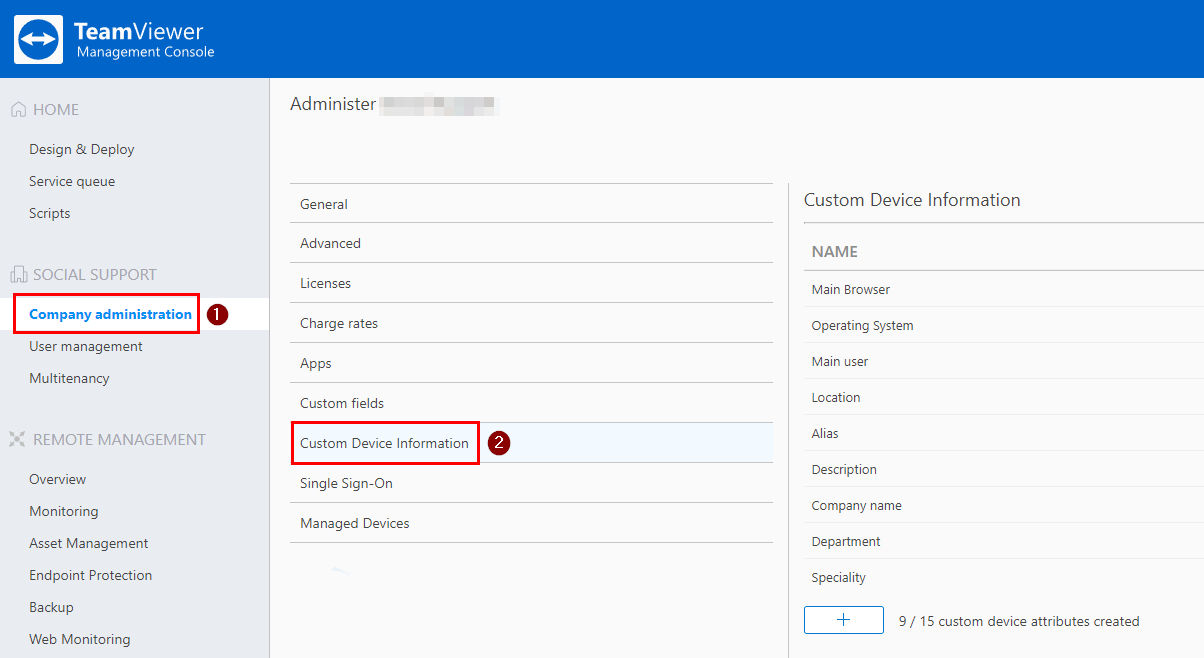Click the Administer company heading
This screenshot has width=1204, height=658.
(393, 104)
